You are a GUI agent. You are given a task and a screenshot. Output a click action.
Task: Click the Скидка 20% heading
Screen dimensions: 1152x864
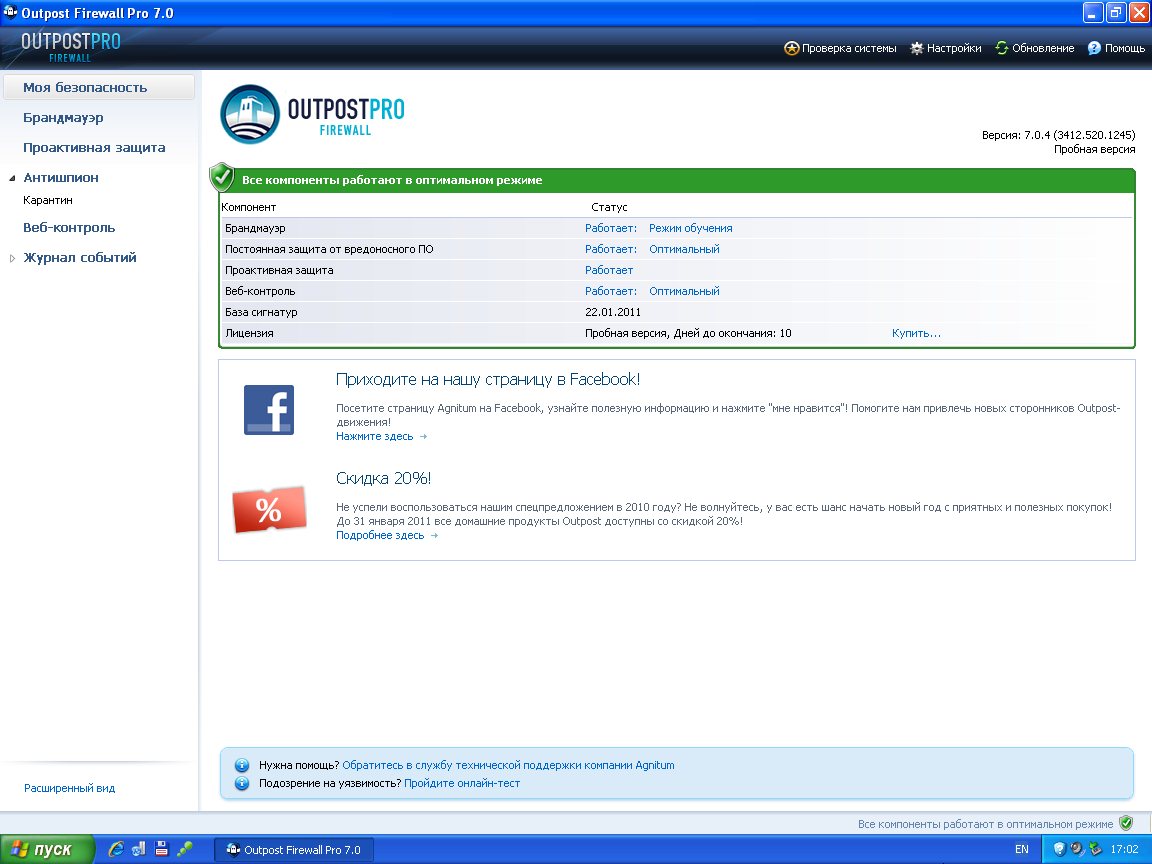click(384, 478)
